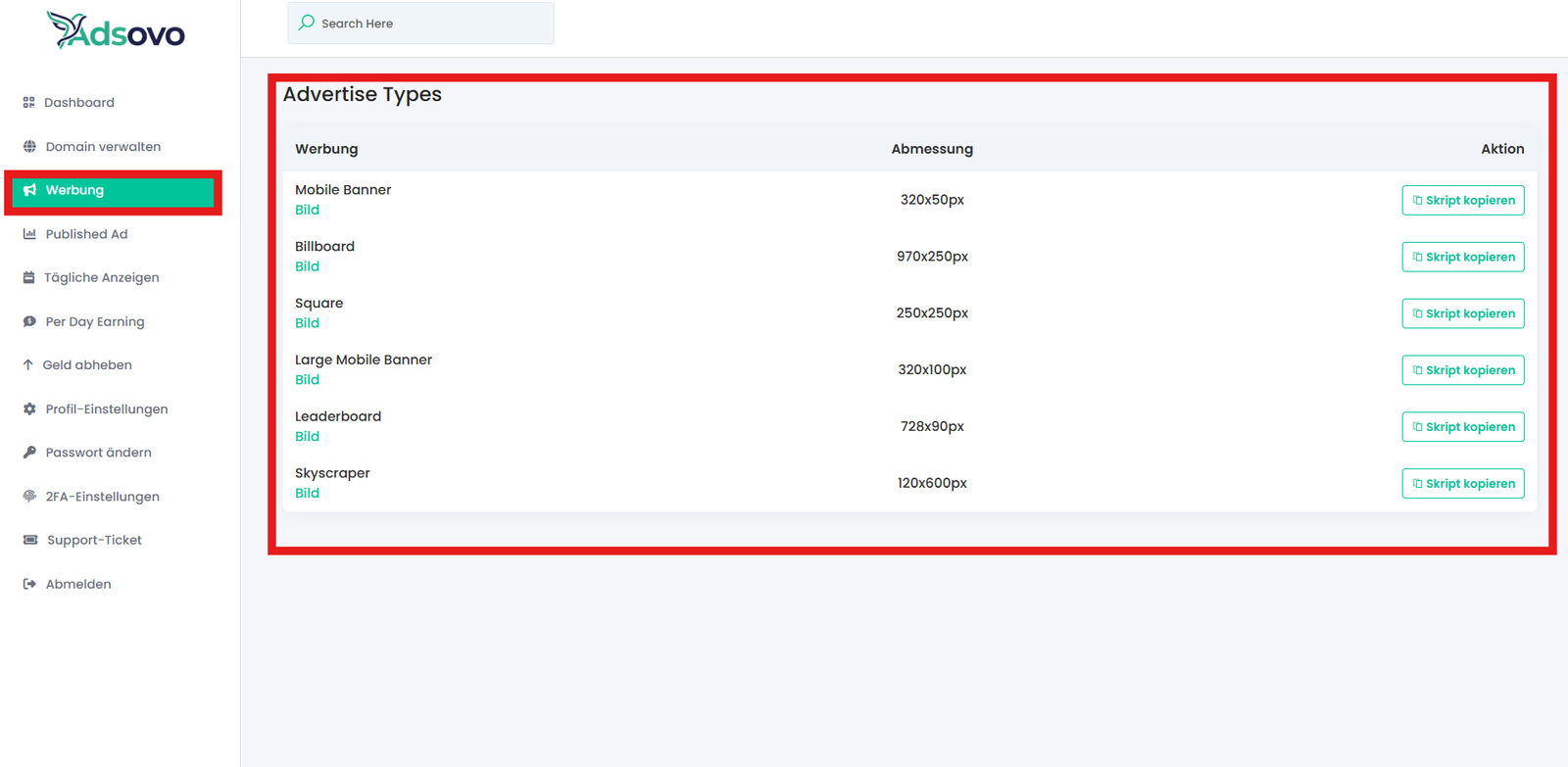1568x767 pixels.
Task: Click the chart icon beside Published Ad
Action: pos(29,234)
